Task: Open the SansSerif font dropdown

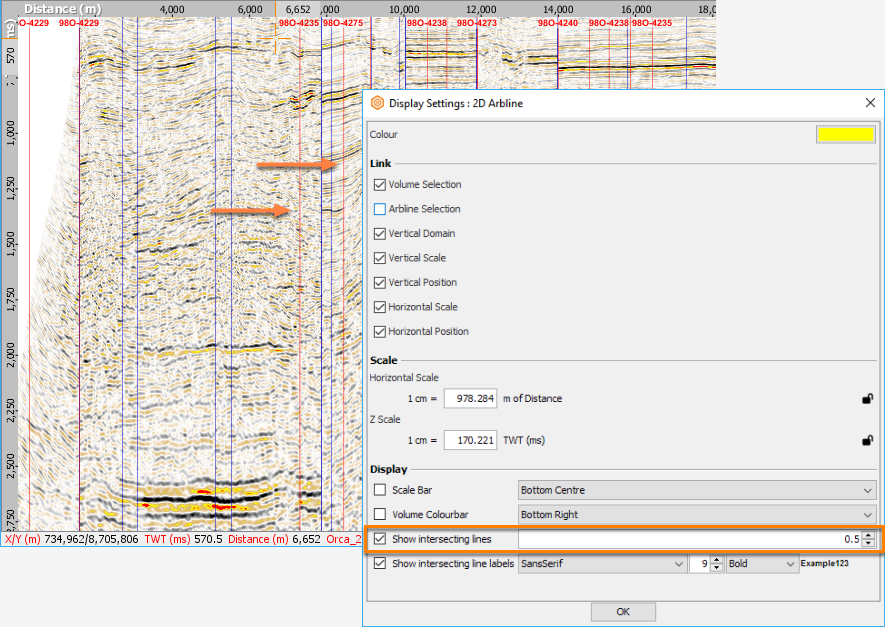Action: tap(602, 564)
